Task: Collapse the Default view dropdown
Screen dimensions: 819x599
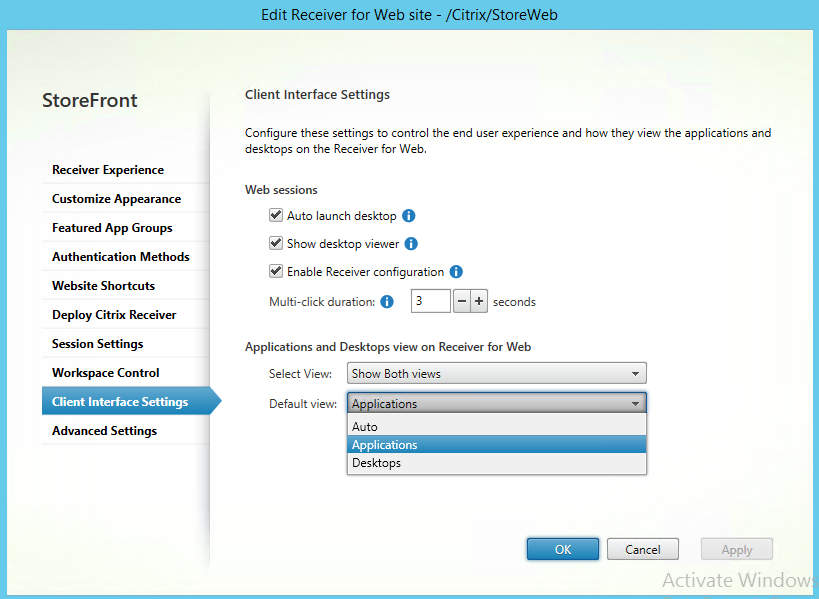Action: coord(497,403)
